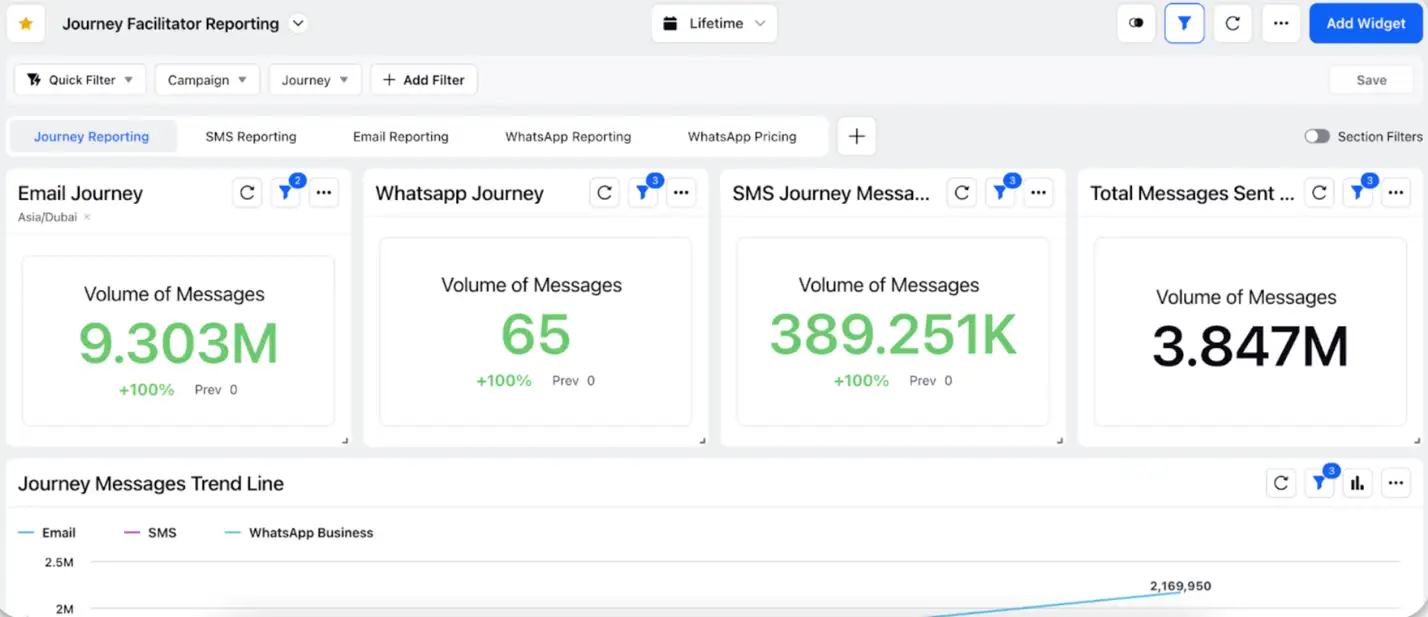Toggle the Email series in chart legend
This screenshot has height=617, width=1428.
[x=47, y=533]
